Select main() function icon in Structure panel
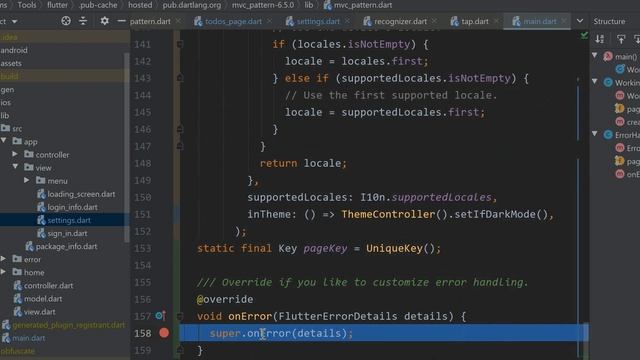Screen dimensions: 640x360 pos(608,56)
